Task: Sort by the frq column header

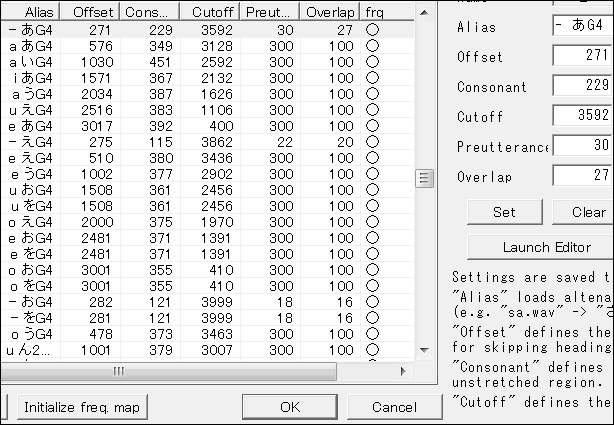Action: 387,12
